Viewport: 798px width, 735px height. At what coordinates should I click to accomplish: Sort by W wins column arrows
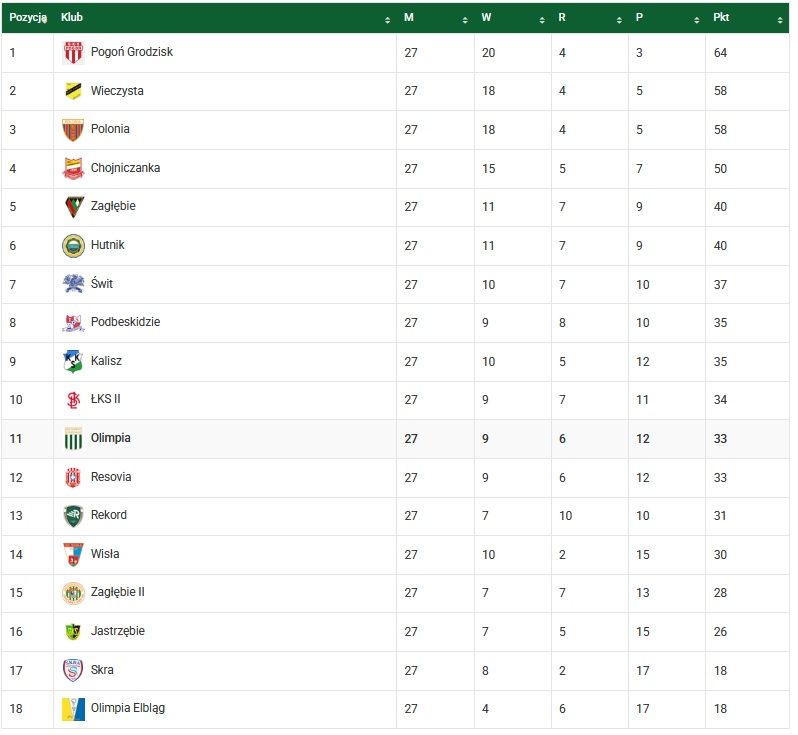coord(542,20)
